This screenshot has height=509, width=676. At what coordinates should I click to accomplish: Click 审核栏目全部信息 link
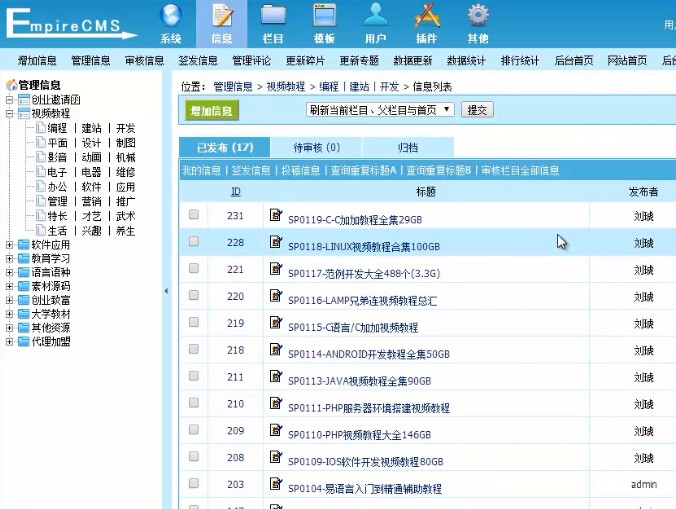tap(520, 170)
